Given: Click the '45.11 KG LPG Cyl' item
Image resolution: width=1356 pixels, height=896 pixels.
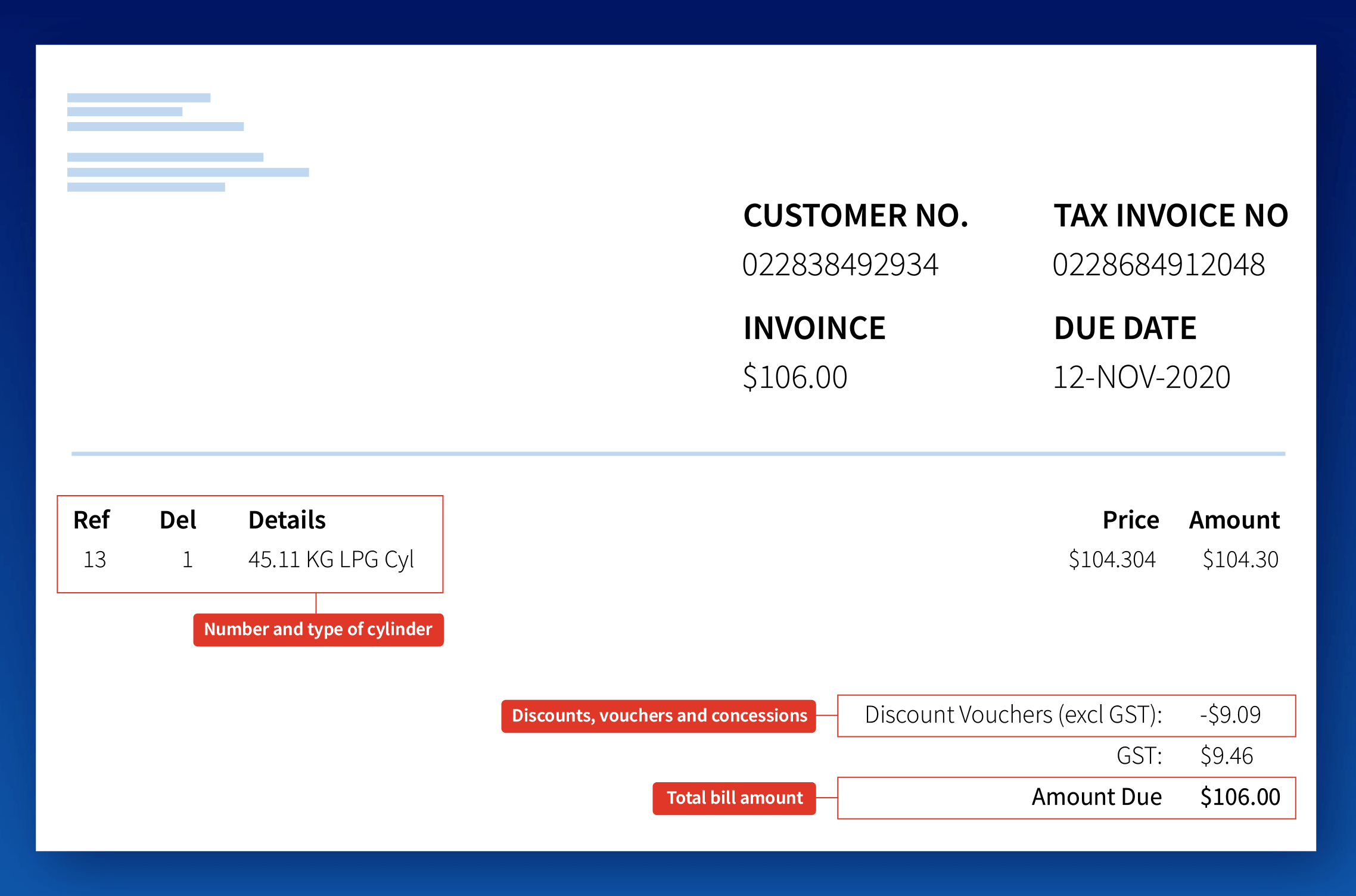Looking at the screenshot, I should [x=331, y=559].
